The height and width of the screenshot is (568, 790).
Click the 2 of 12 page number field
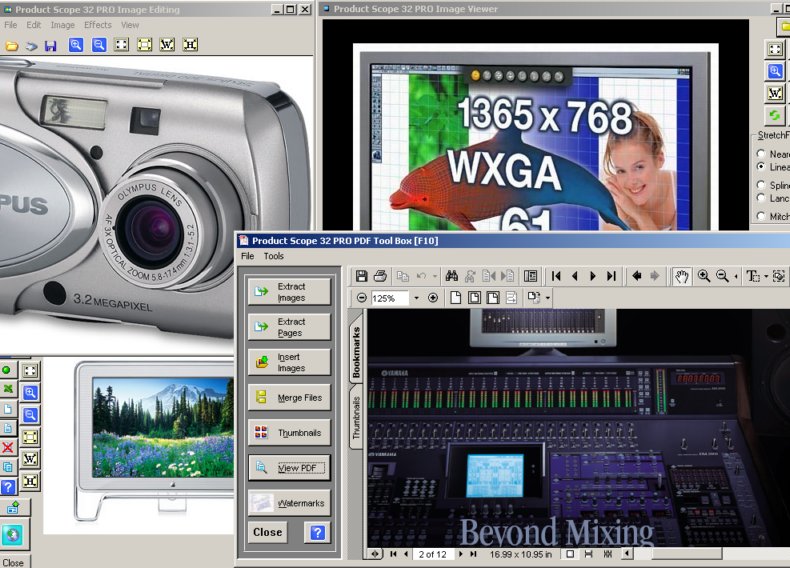coord(433,554)
